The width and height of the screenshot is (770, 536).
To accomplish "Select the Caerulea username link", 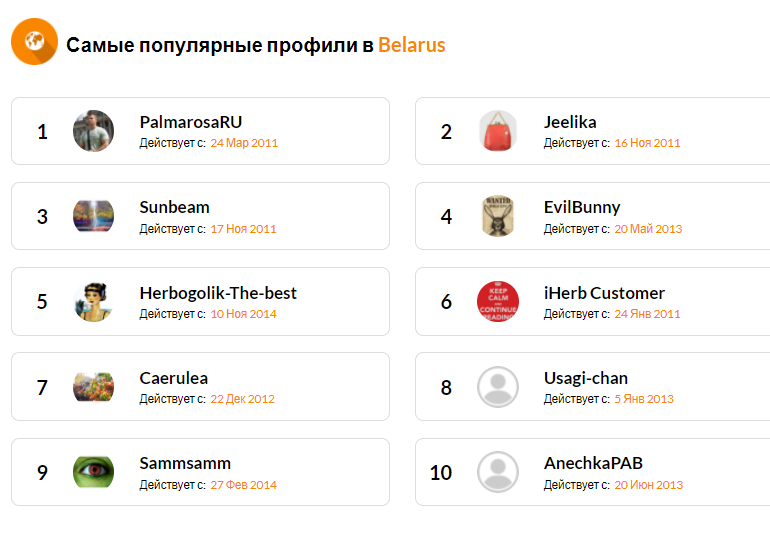I will click(174, 378).
